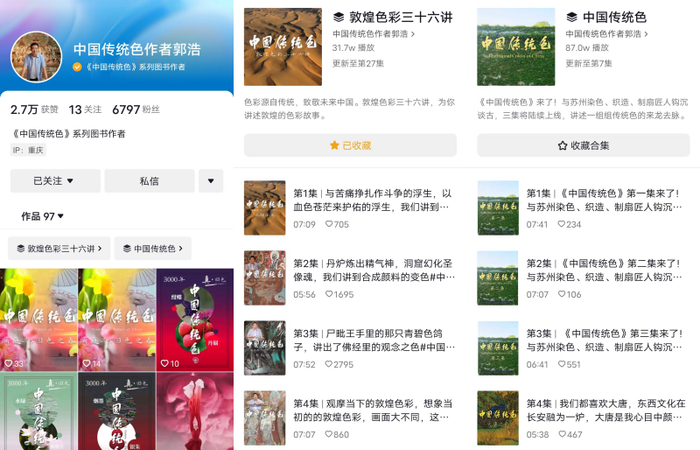Image resolution: width=700 pixels, height=450 pixels.
Task: Click the heart icon with 106 likes
Action: [x=562, y=294]
